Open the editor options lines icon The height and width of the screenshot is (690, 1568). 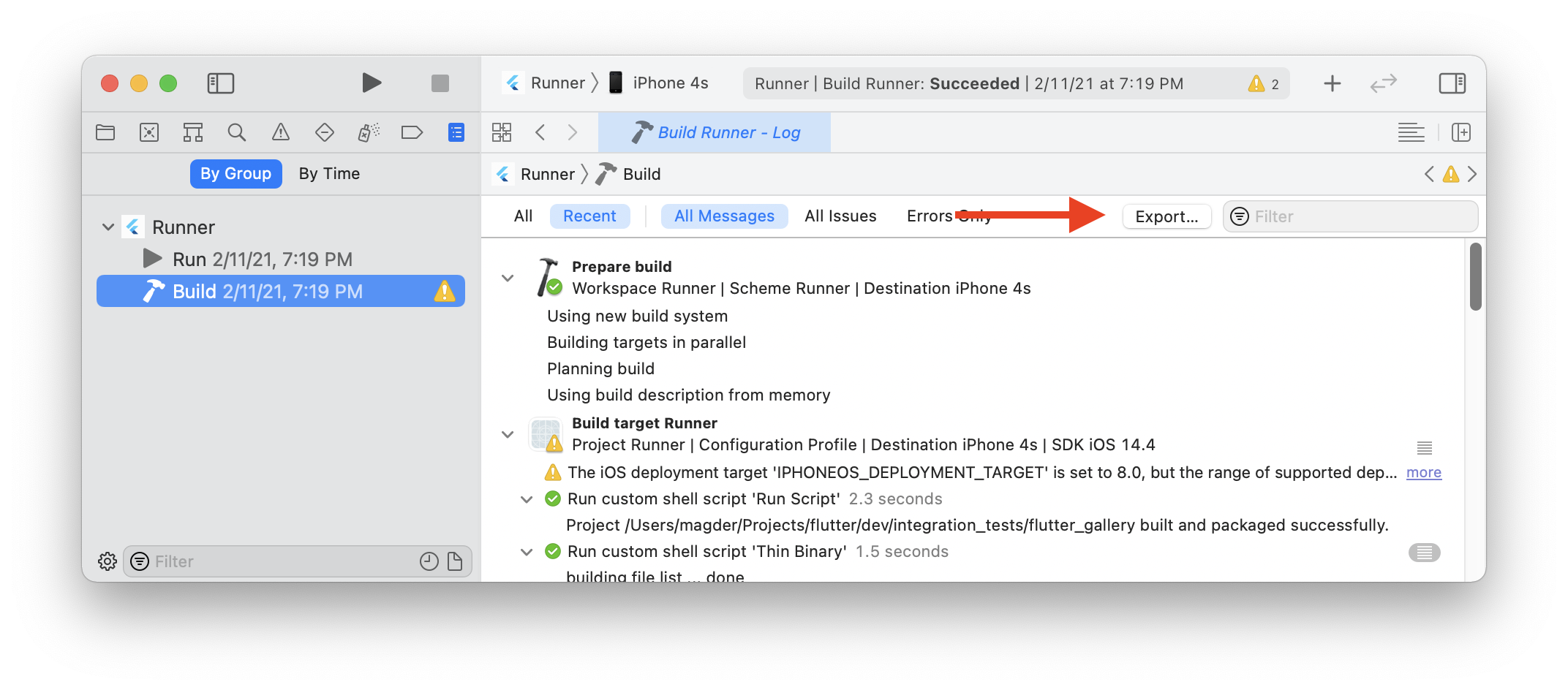coord(1411,132)
